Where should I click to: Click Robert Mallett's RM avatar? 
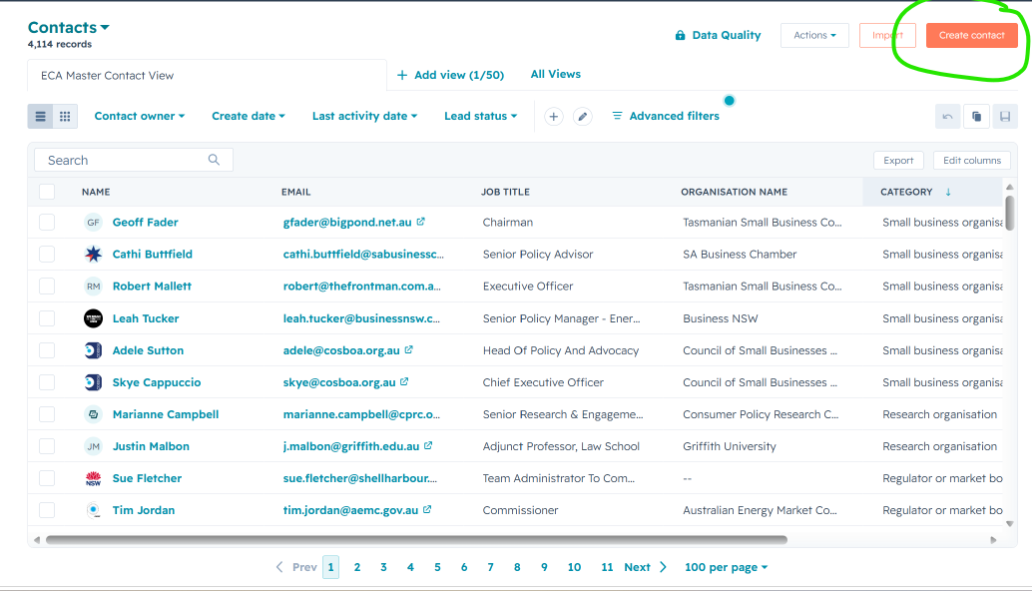click(x=93, y=286)
